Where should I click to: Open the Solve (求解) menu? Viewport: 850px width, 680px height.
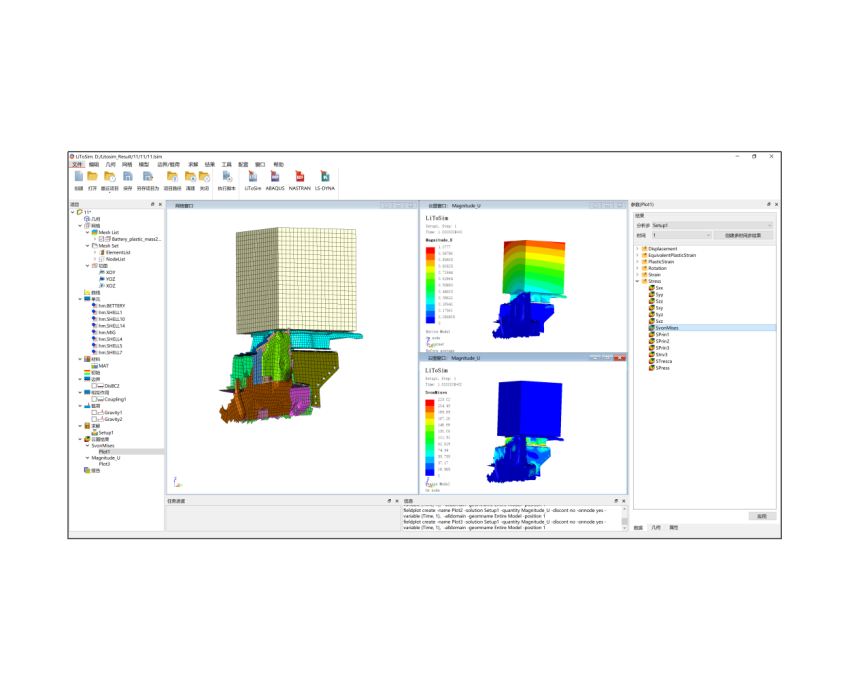(x=193, y=164)
